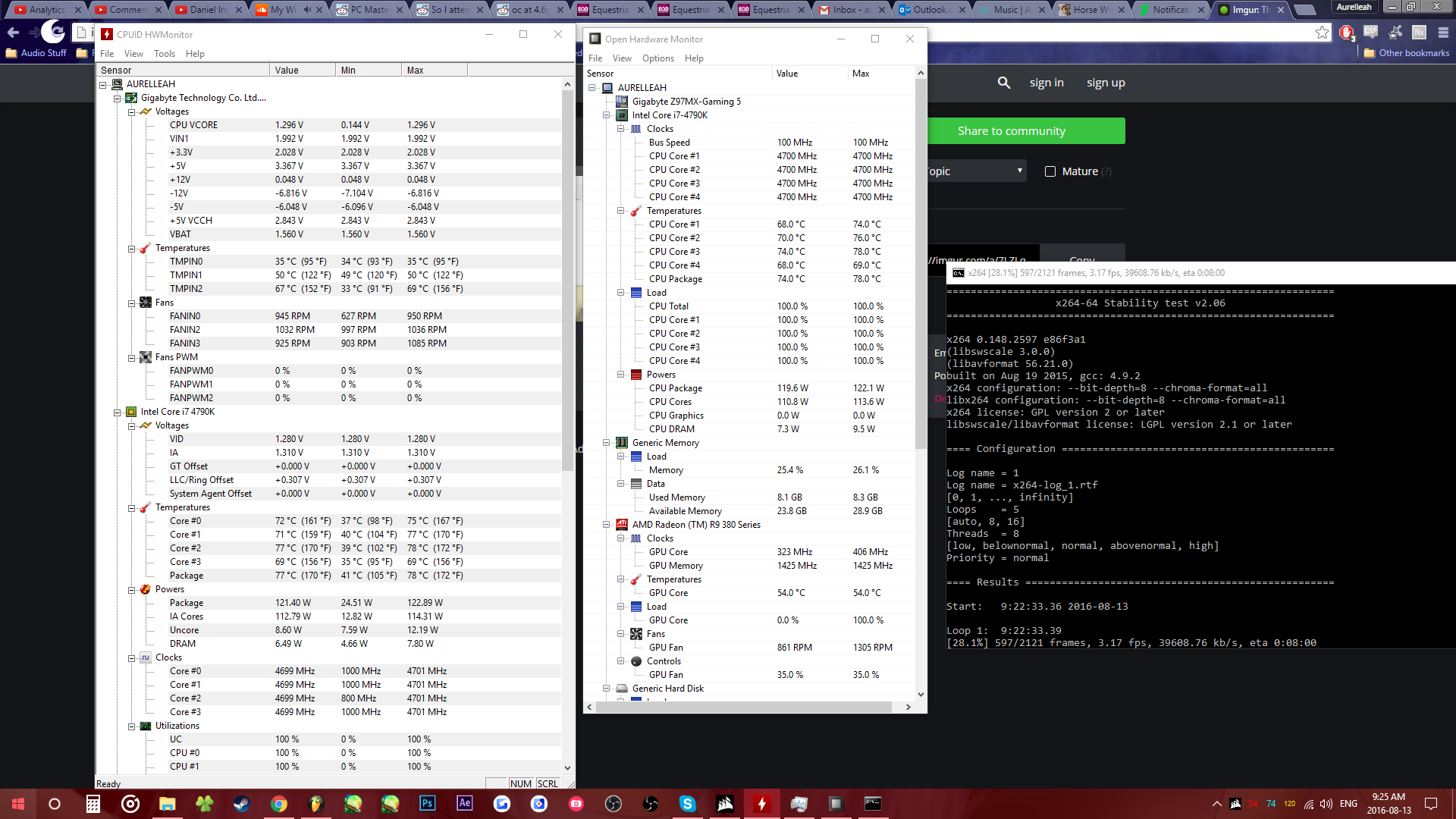Collapse the AMD Radeon R9 380 Series node
This screenshot has height=819, width=1456.
coord(606,525)
